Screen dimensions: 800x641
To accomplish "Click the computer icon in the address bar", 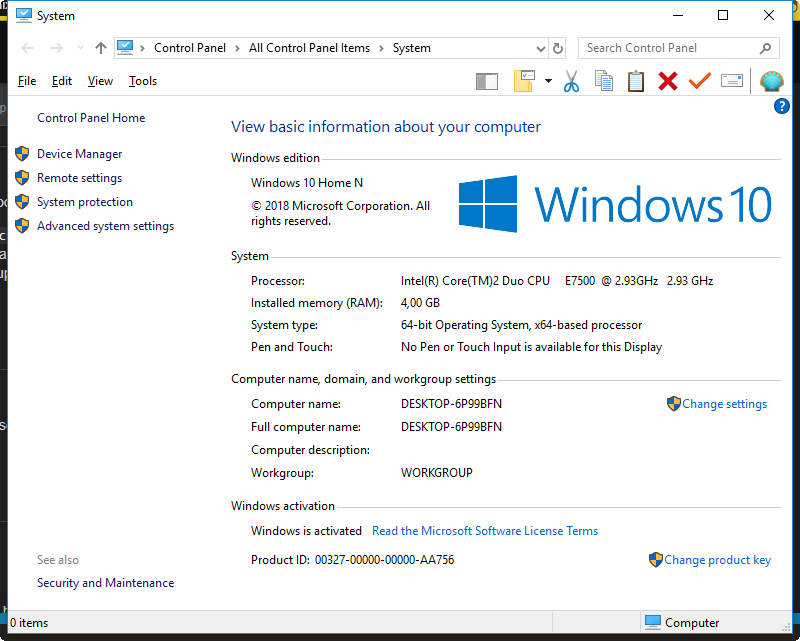I will coord(125,47).
